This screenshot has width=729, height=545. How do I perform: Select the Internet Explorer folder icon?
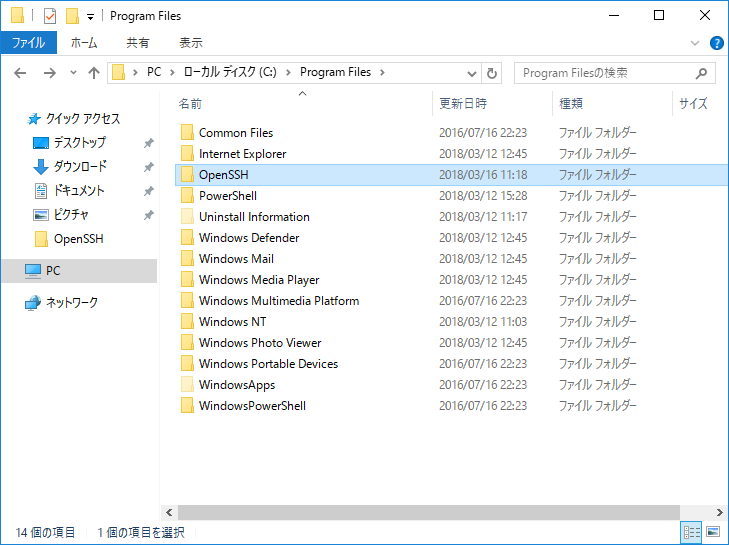[x=187, y=153]
